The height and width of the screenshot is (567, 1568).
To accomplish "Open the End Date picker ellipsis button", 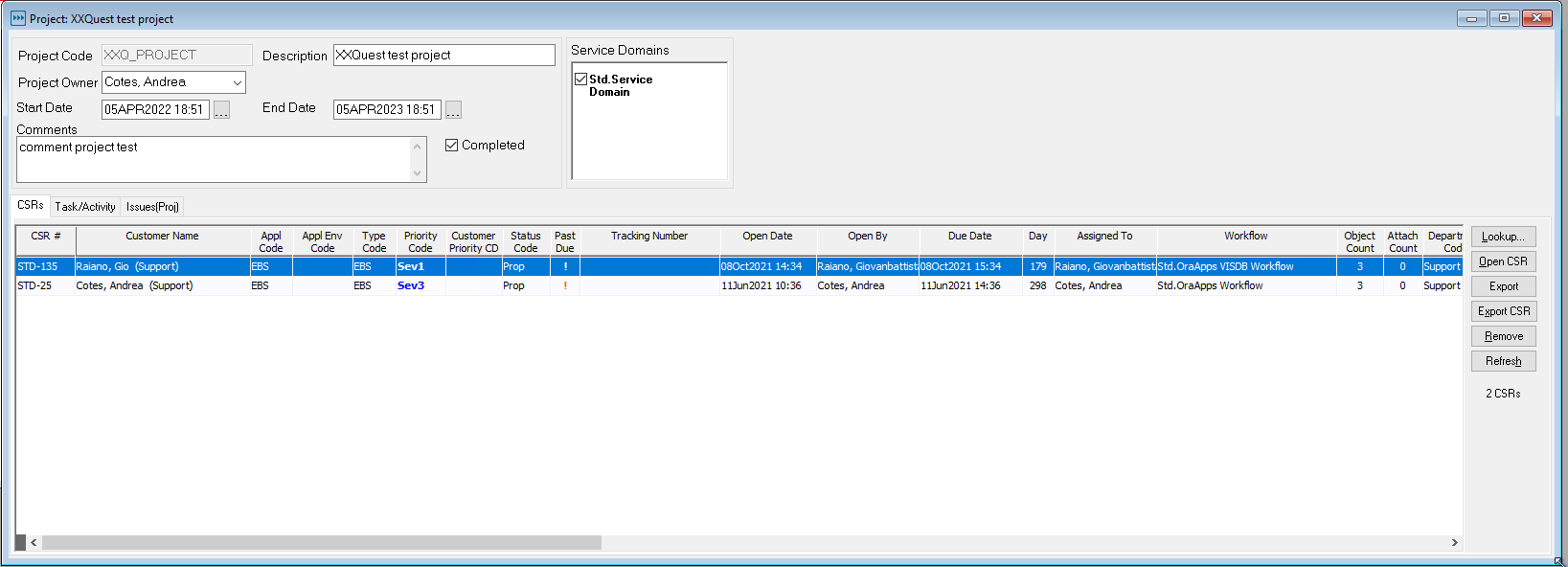I will pyautogui.click(x=453, y=110).
